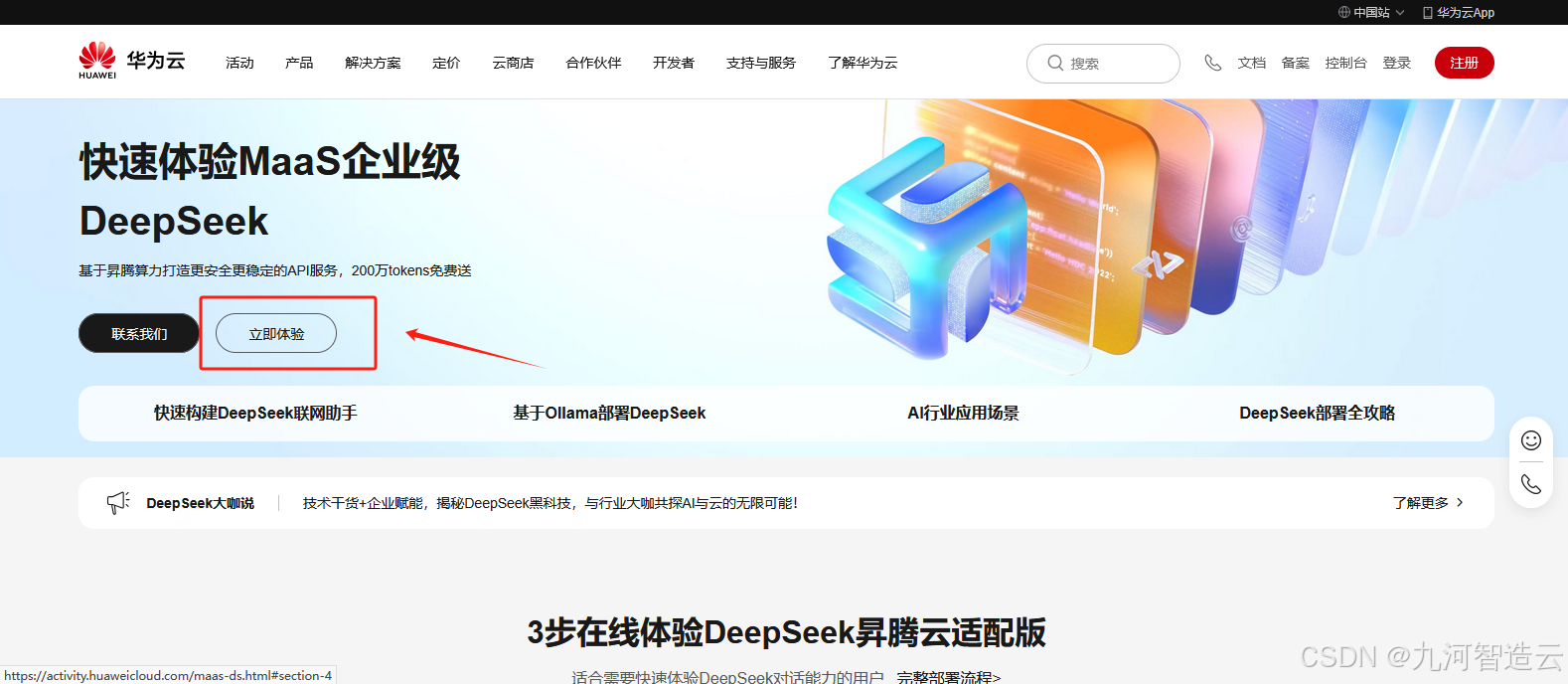Click the globe icon beside 中国站
Screen dimensions: 1568x684
1343,12
